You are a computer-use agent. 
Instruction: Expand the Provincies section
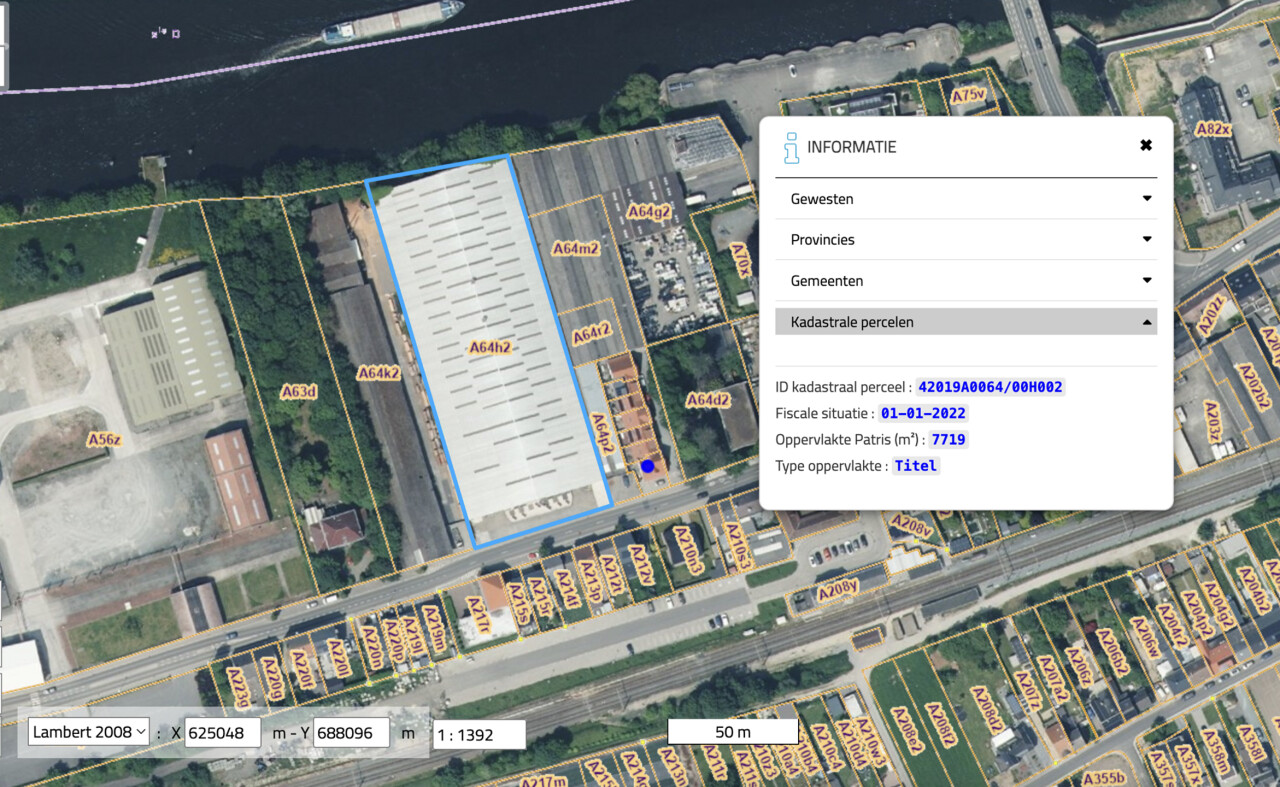[x=966, y=240]
